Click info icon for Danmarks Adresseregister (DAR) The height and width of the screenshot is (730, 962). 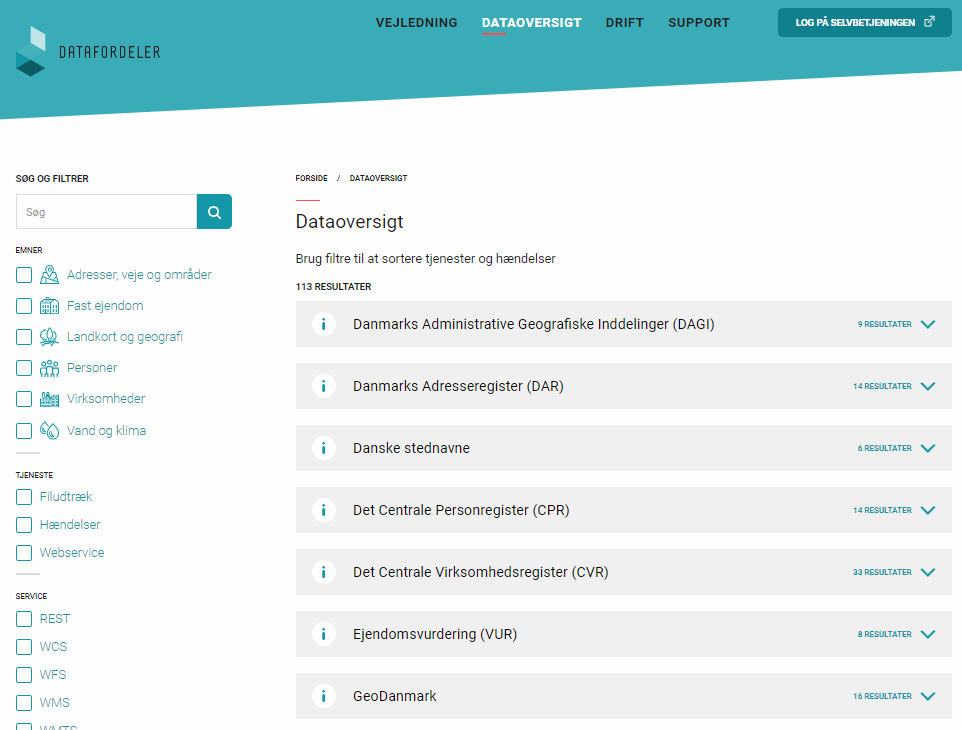(323, 386)
